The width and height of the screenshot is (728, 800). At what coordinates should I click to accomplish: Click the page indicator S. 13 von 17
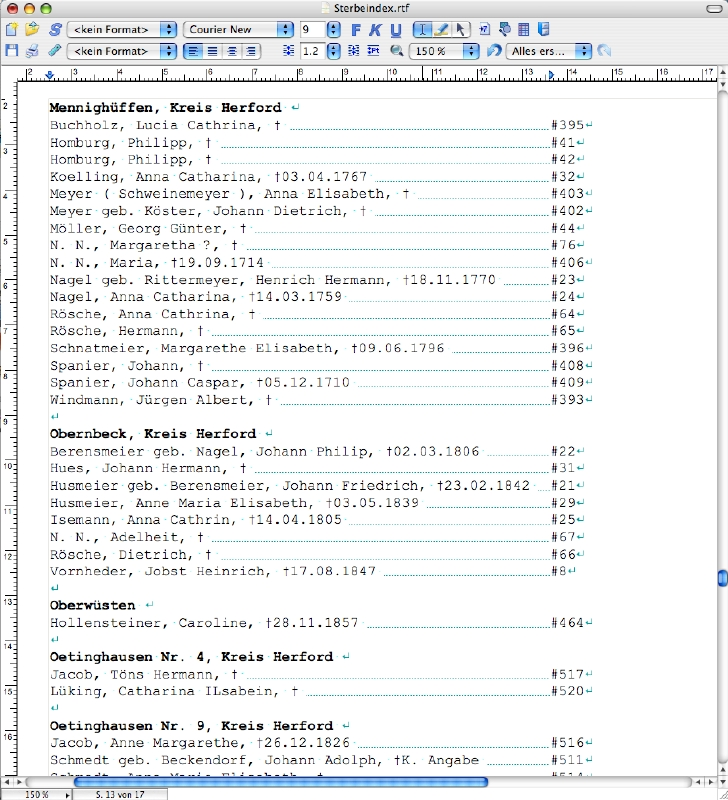[117, 794]
